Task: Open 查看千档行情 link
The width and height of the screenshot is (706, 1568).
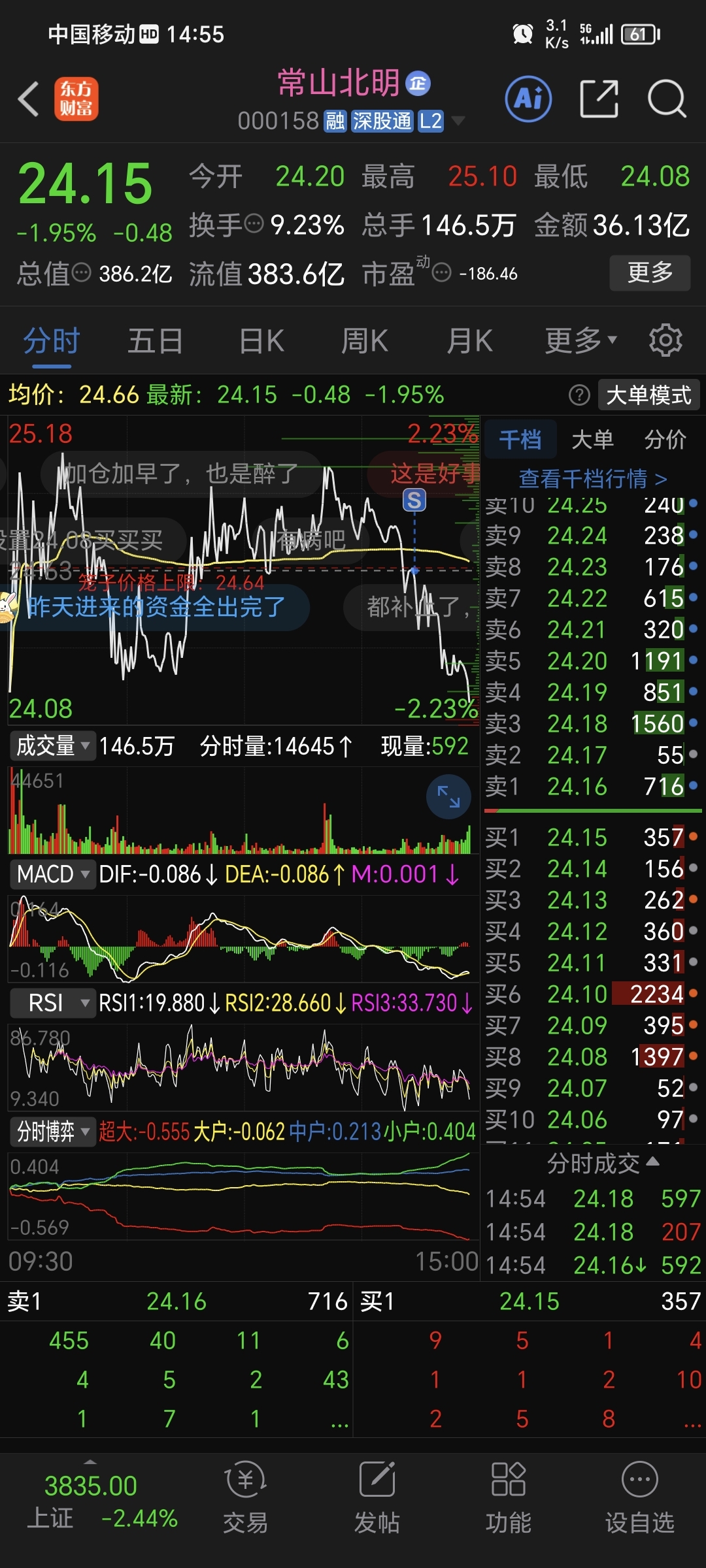Action: coord(592,479)
